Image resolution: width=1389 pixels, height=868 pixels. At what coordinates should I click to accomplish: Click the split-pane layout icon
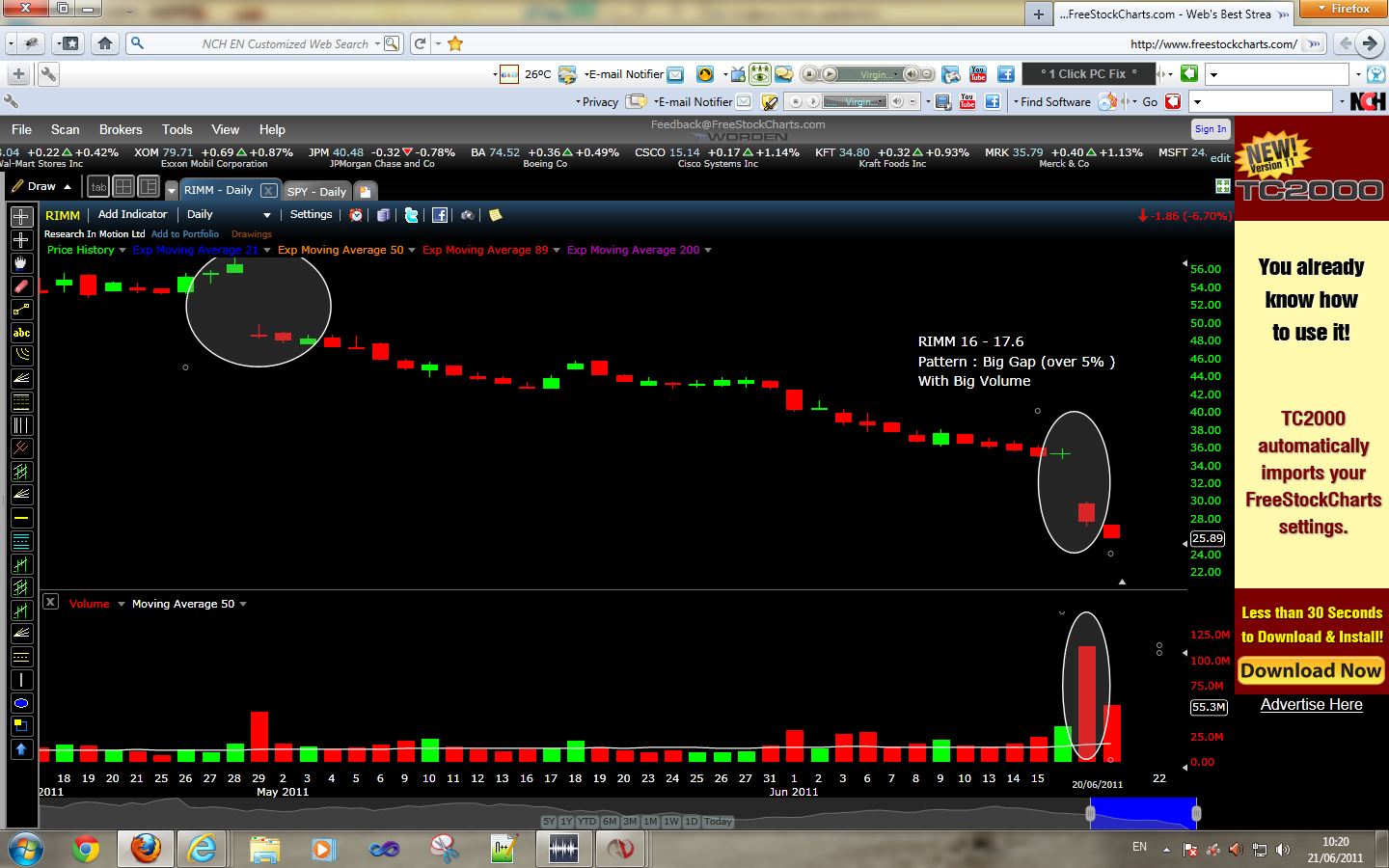point(149,187)
